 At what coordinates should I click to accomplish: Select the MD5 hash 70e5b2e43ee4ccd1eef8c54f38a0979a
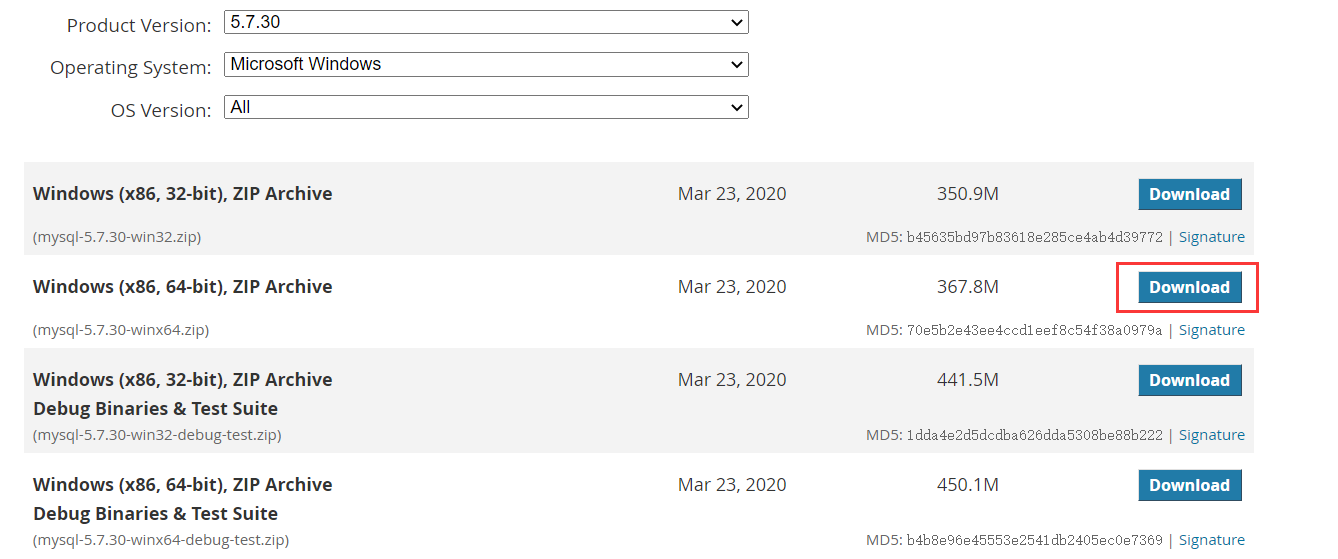pos(1035,331)
